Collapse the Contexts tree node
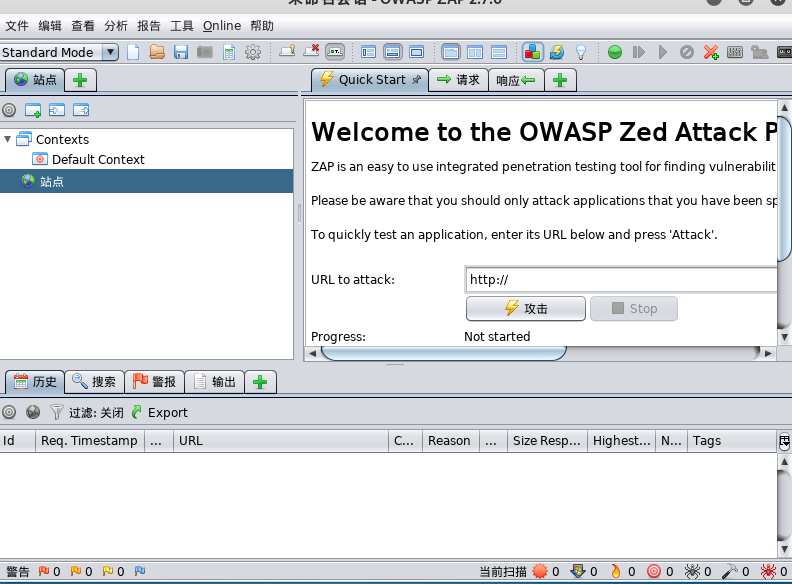 click(8, 139)
